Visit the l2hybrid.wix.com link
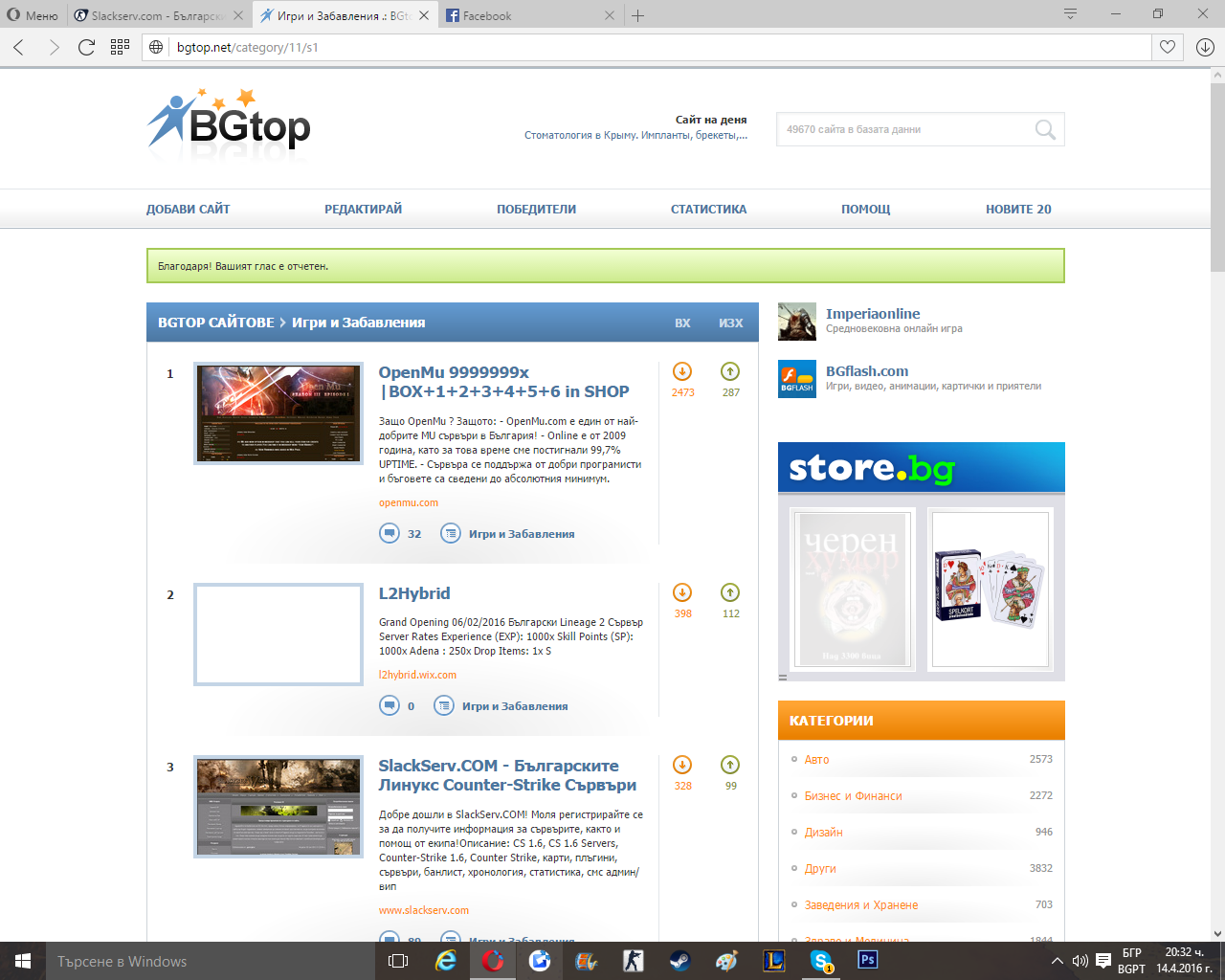This screenshot has width=1225, height=980. (x=417, y=675)
